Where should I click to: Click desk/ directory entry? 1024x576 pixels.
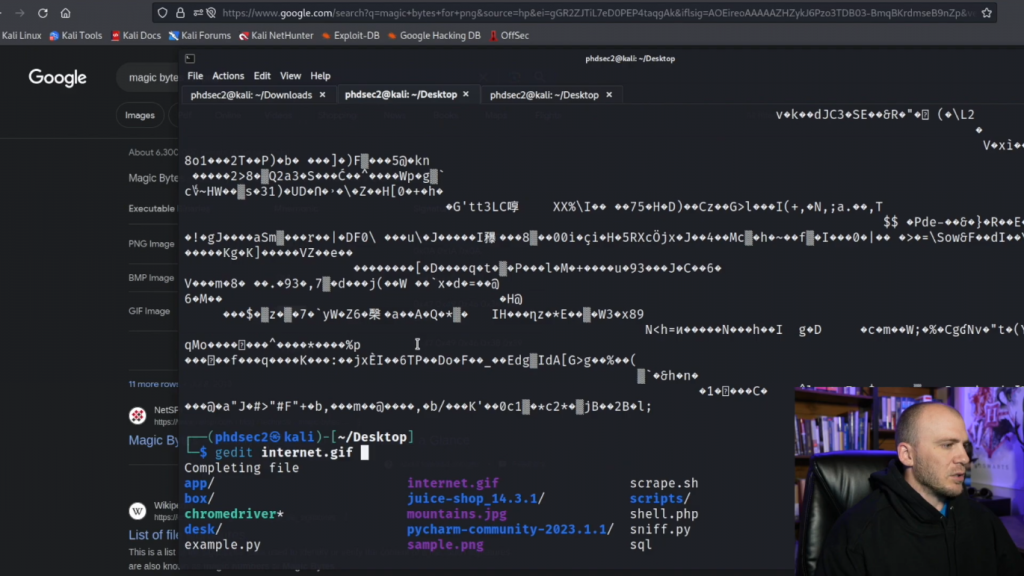[203, 529]
